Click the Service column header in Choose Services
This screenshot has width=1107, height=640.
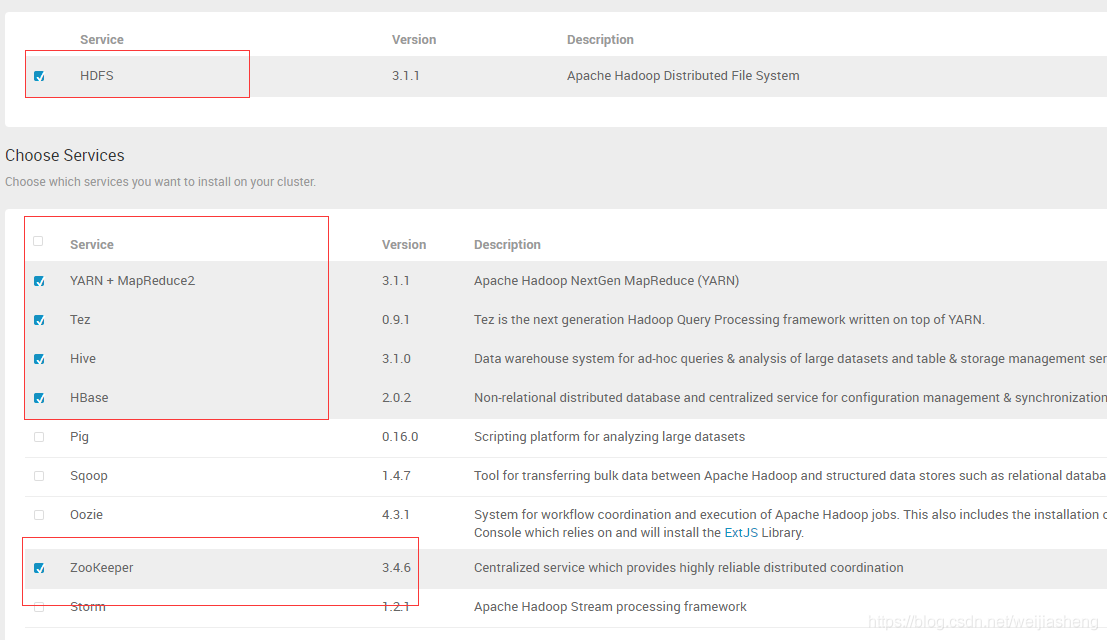(x=92, y=245)
